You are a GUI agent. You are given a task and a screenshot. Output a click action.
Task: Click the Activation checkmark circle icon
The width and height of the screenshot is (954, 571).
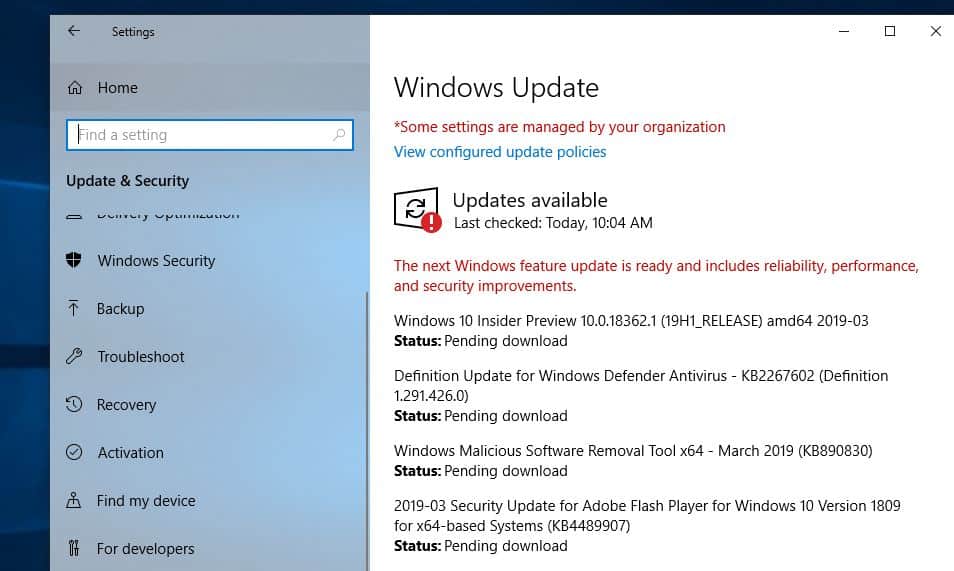coord(74,452)
